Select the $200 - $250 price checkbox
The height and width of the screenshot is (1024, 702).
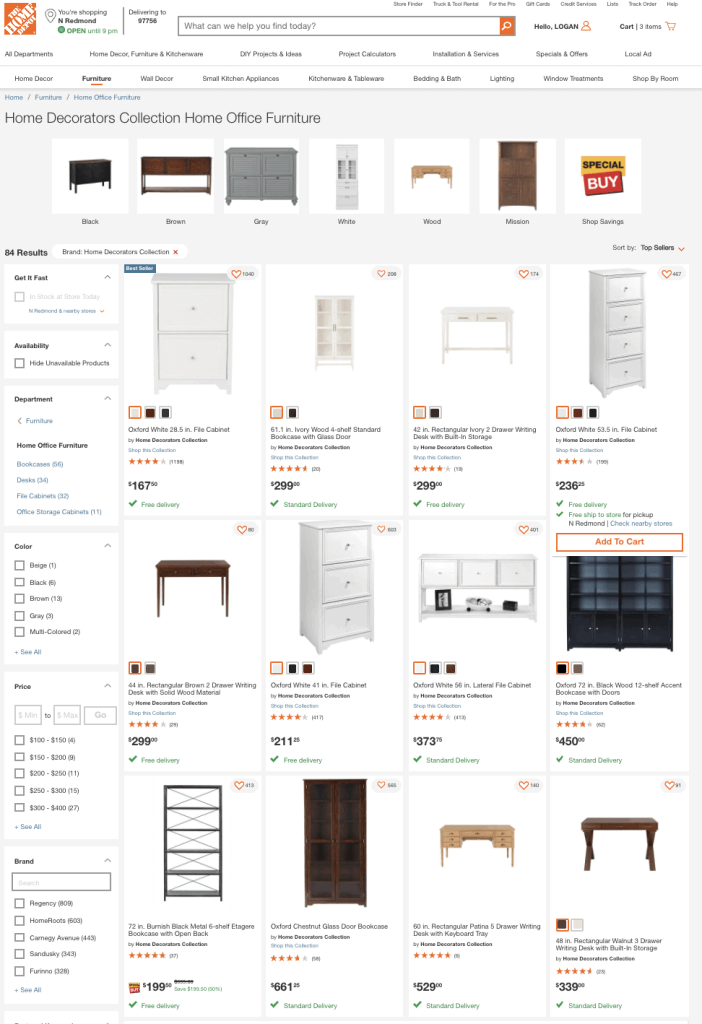20,773
